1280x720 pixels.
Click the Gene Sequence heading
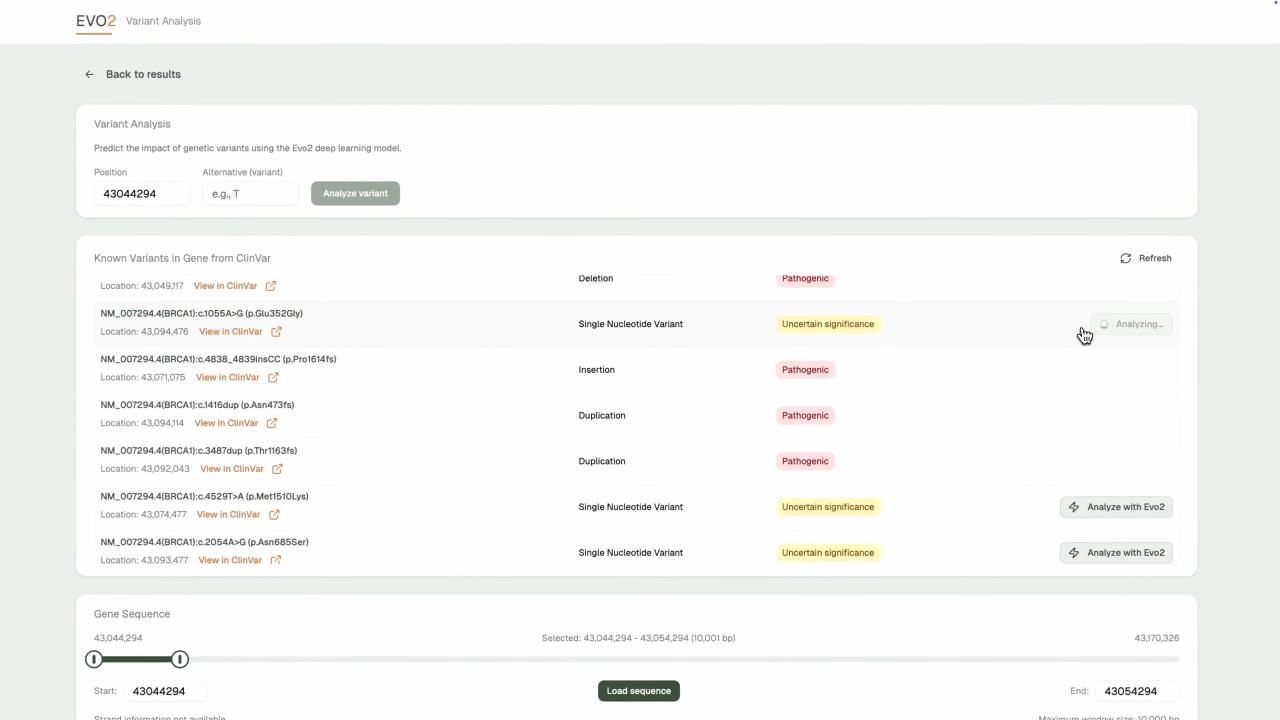(132, 614)
